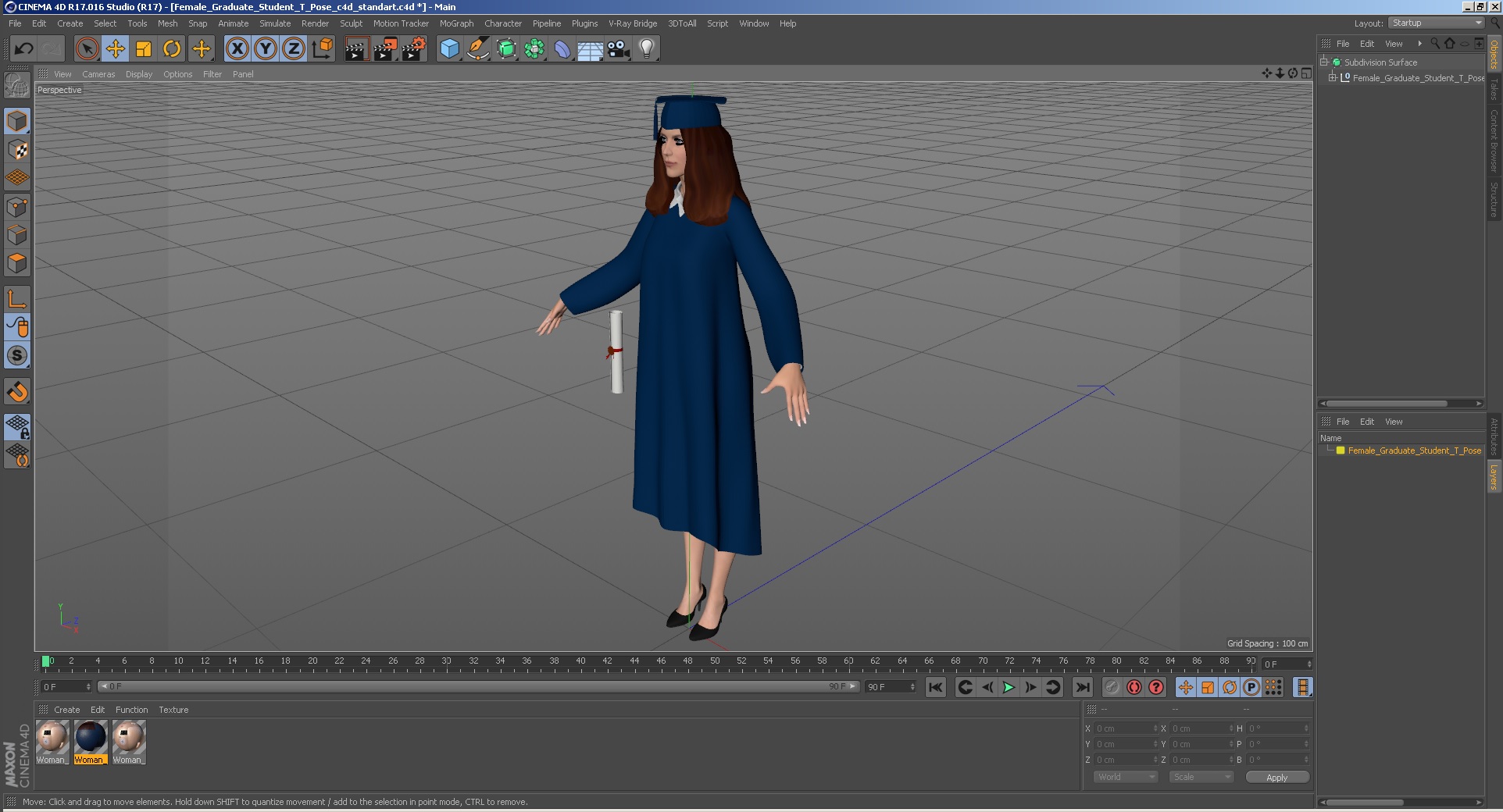Open the Scale mode dropdown
This screenshot has height=812, width=1503.
[1201, 777]
